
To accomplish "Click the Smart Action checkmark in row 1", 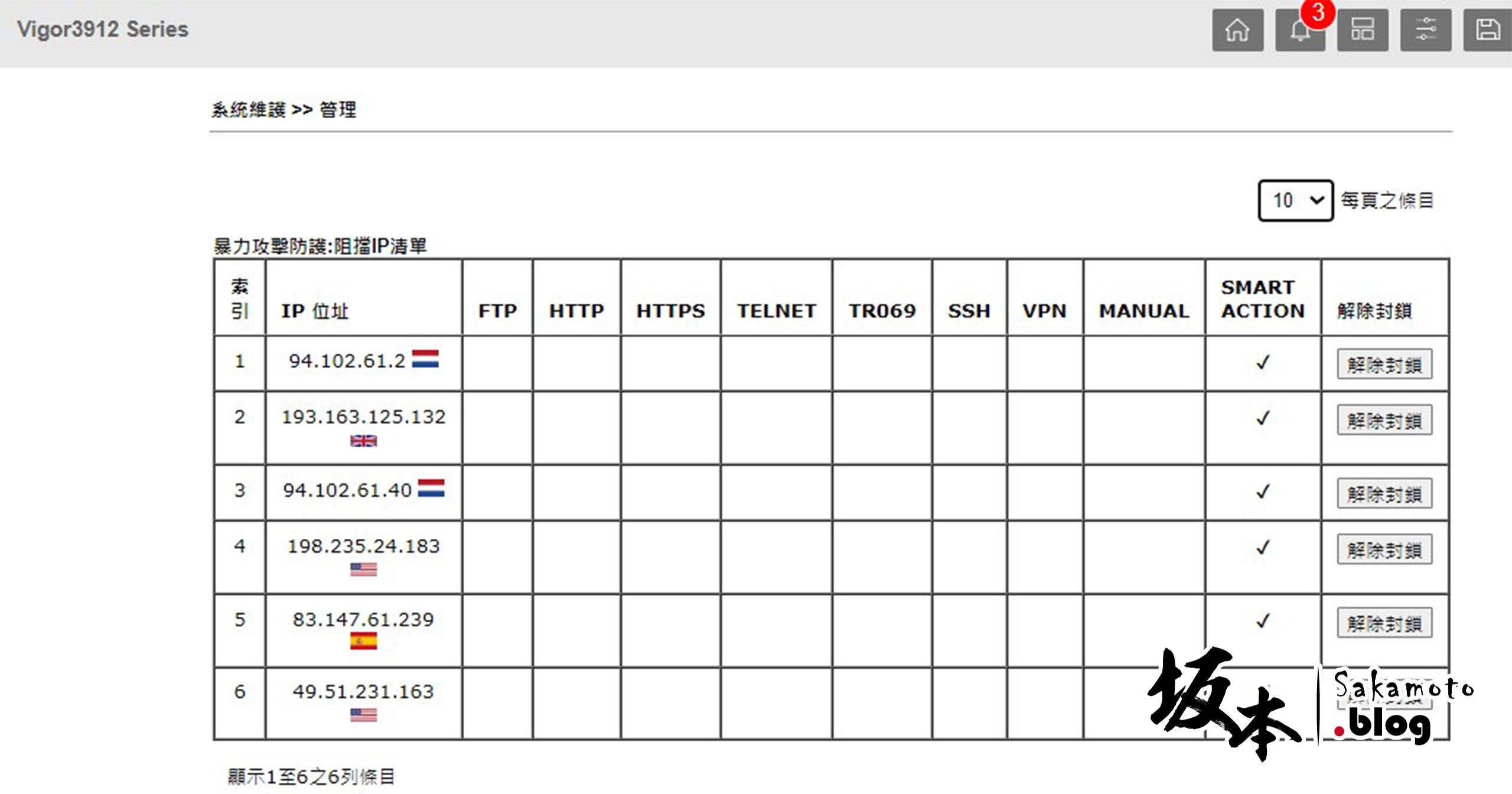I will (1263, 362).
